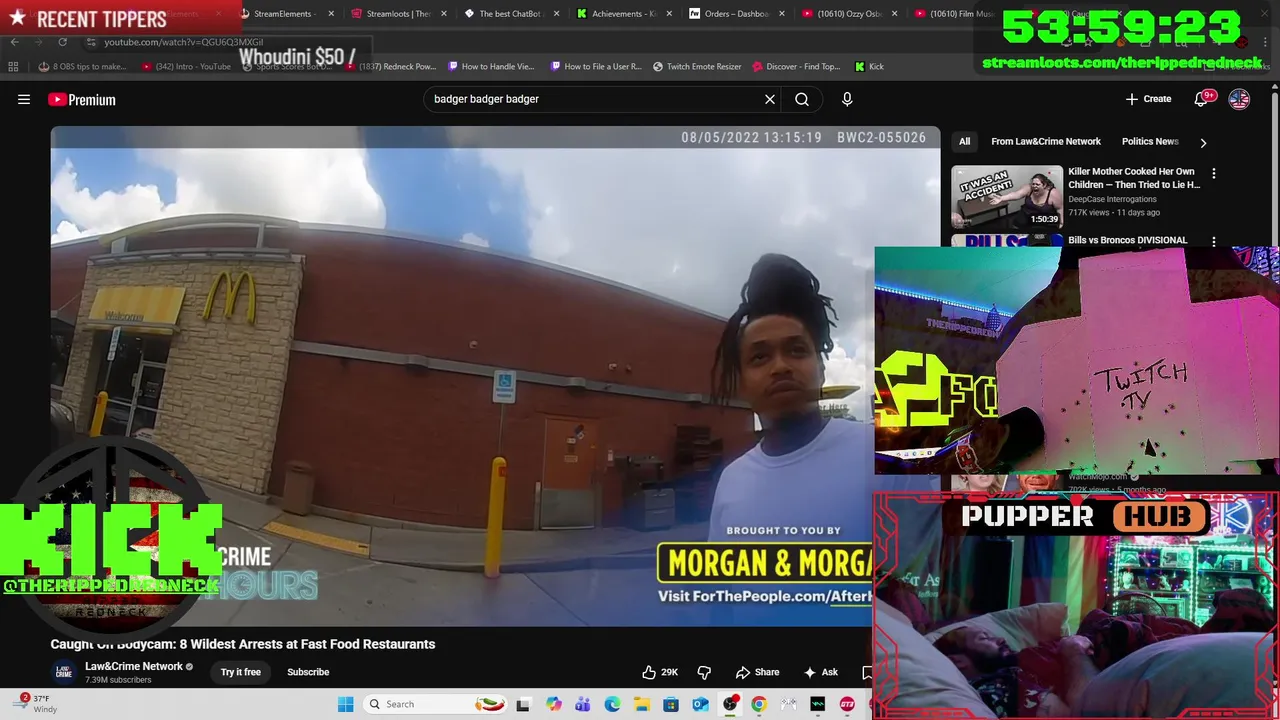Ask about this video with Ask button

[821, 672]
